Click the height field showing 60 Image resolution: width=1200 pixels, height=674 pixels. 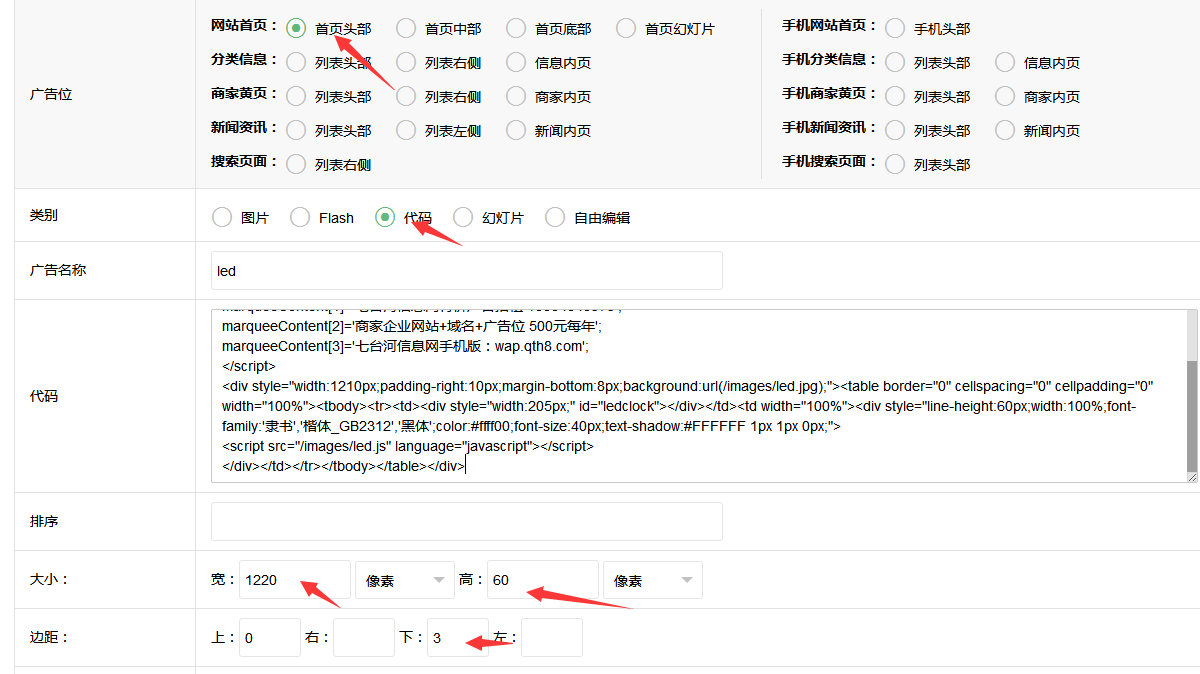click(542, 580)
